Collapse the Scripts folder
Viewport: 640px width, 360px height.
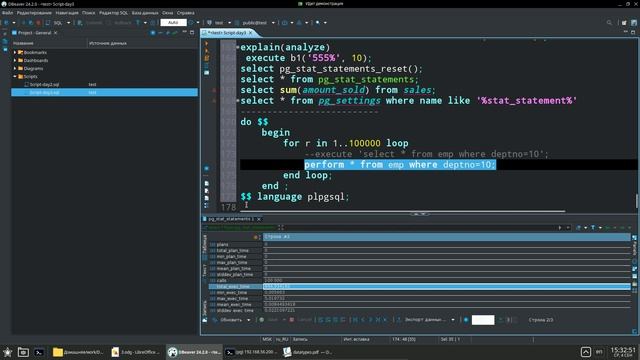[x=15, y=76]
